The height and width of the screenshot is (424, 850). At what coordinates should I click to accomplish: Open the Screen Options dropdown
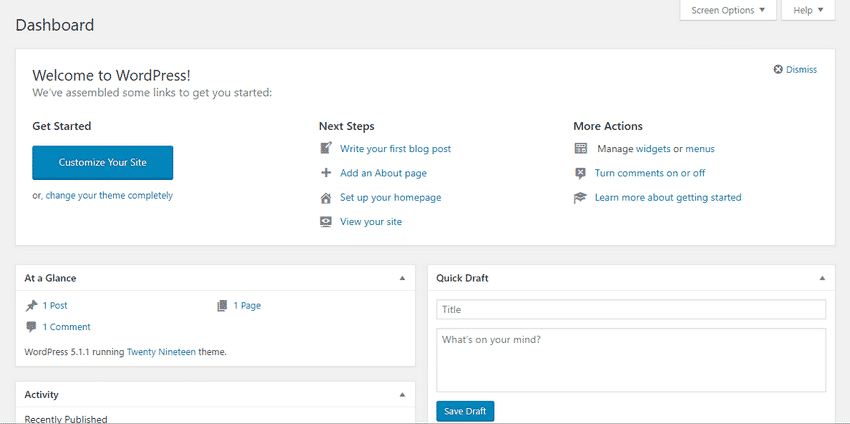[x=728, y=10]
